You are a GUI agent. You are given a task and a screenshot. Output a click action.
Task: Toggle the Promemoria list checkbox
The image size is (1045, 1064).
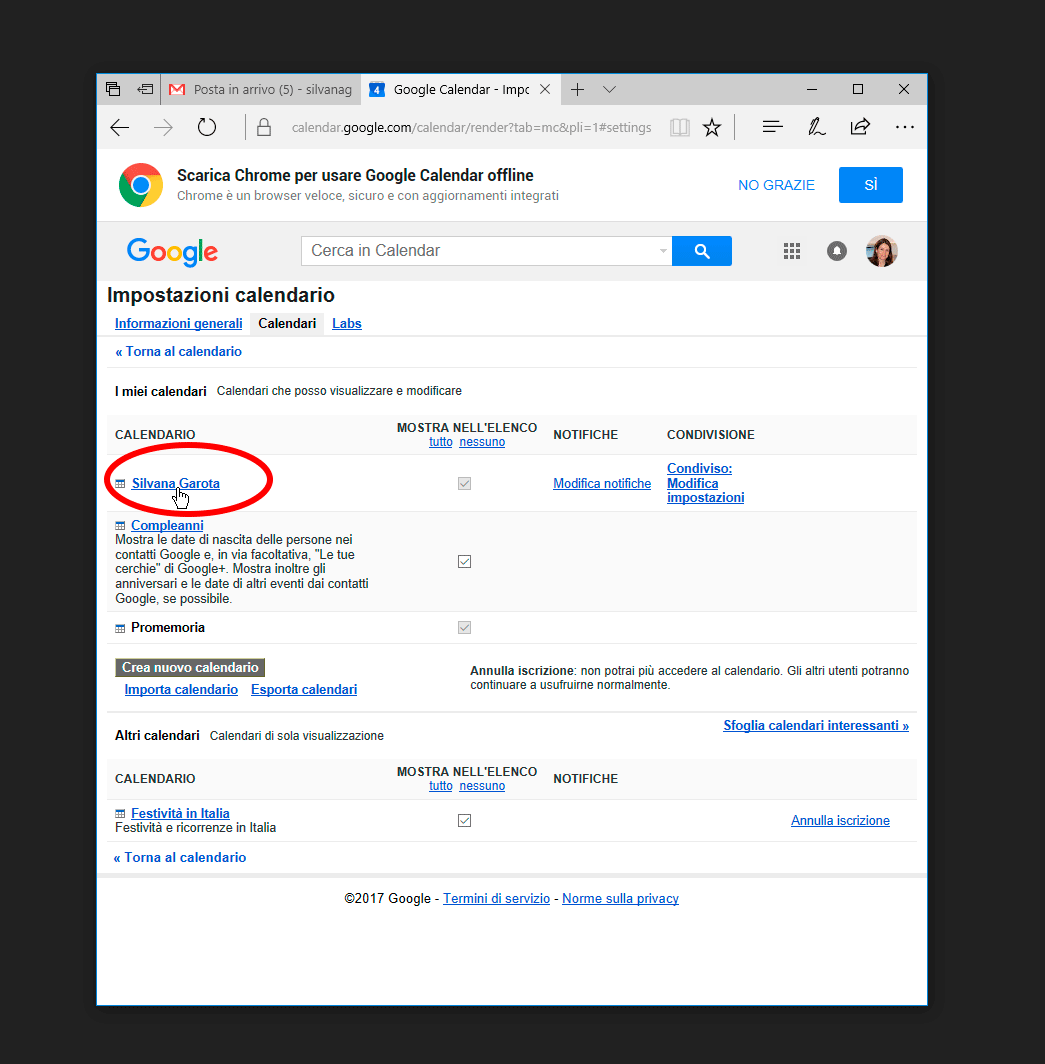[x=464, y=627]
